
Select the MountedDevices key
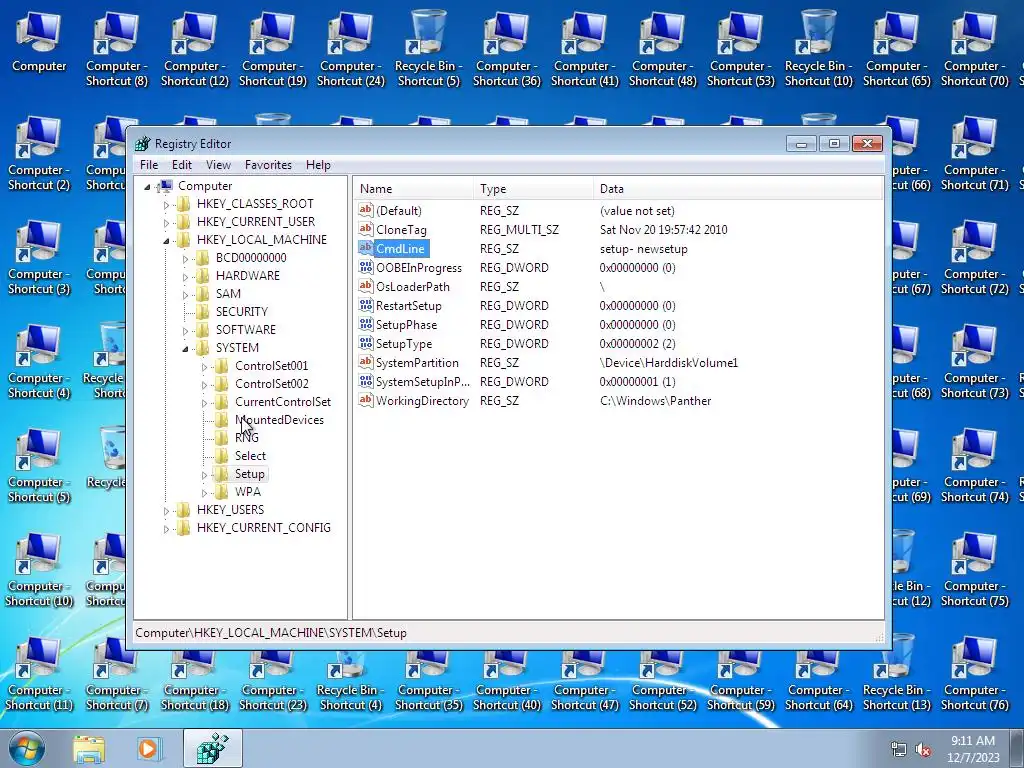[279, 420]
